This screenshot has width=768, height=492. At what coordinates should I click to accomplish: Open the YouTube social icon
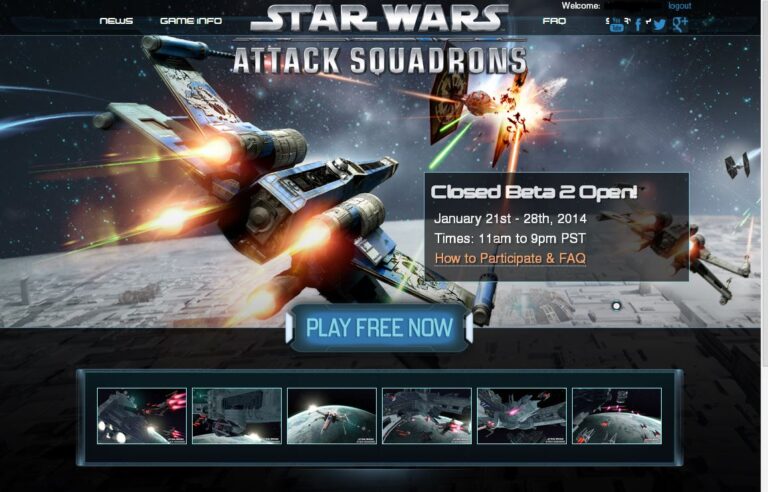(616, 25)
